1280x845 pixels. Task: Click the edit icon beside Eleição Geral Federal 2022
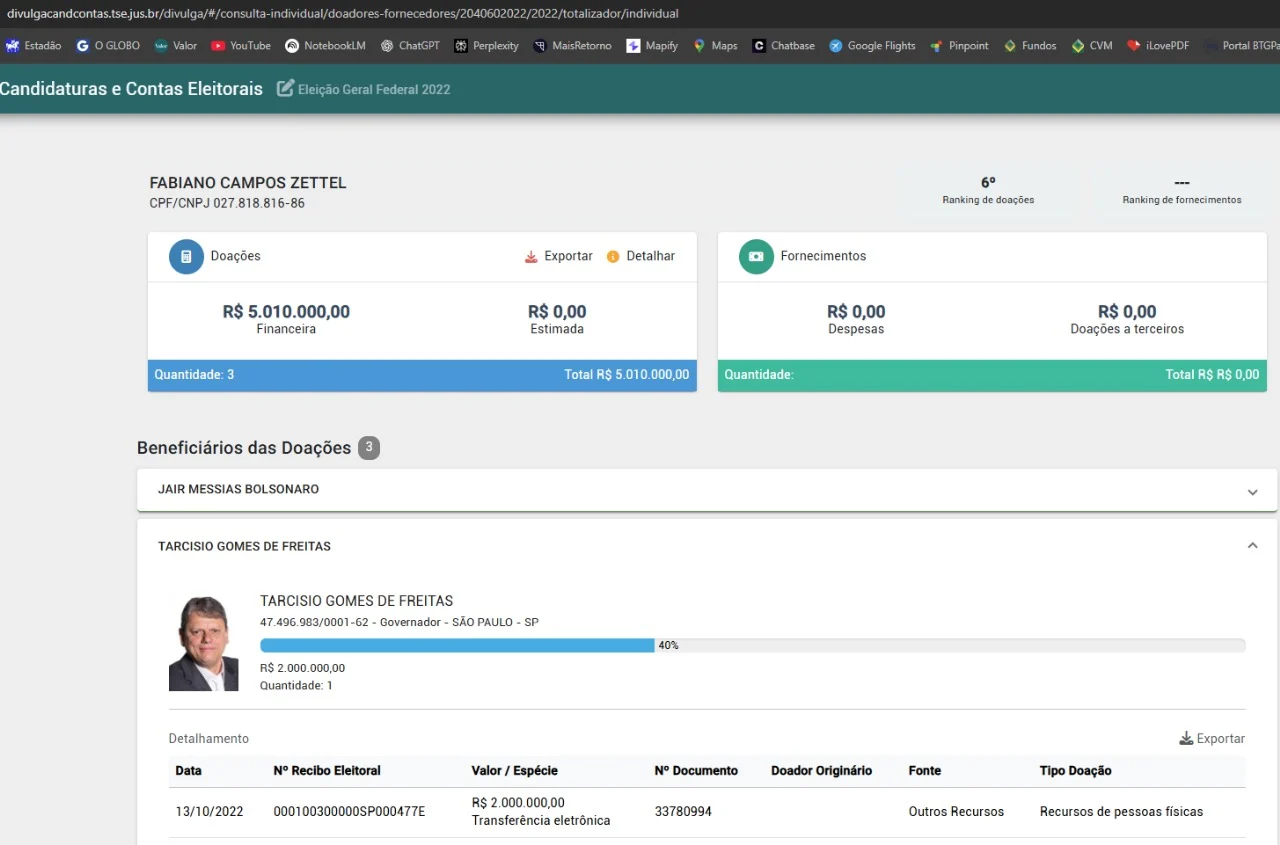[285, 89]
